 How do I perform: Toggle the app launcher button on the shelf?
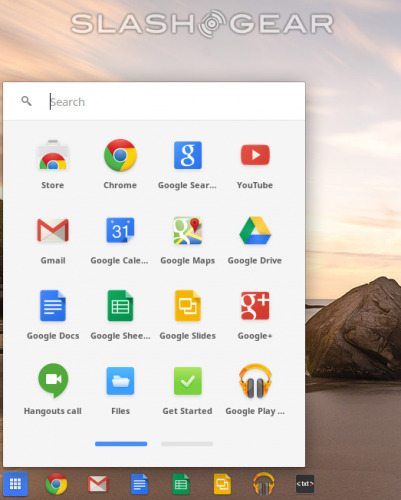tap(15, 484)
